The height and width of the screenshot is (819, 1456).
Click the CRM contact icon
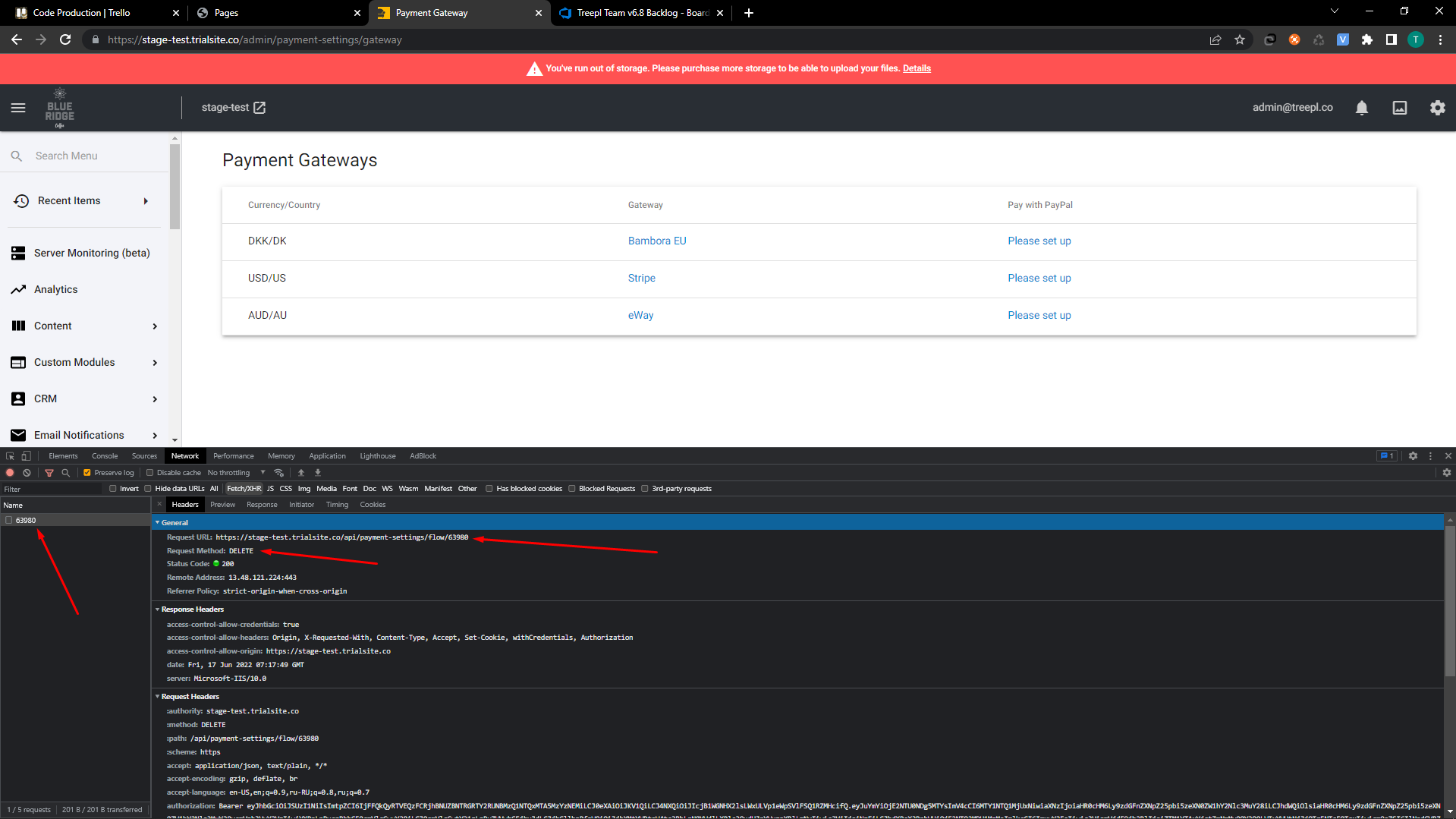coord(18,398)
